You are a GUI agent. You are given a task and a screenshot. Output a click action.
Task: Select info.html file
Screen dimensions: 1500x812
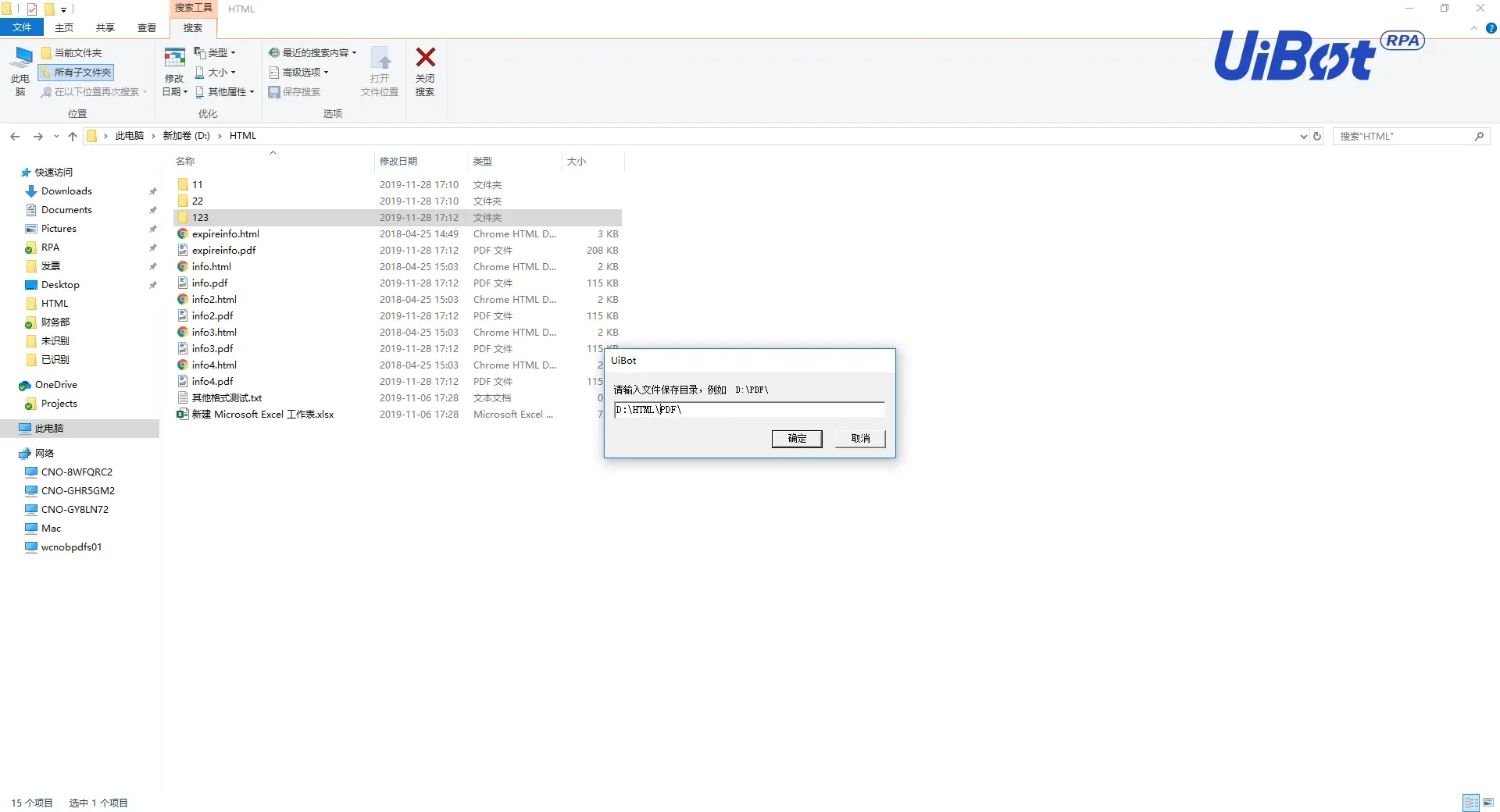212,266
